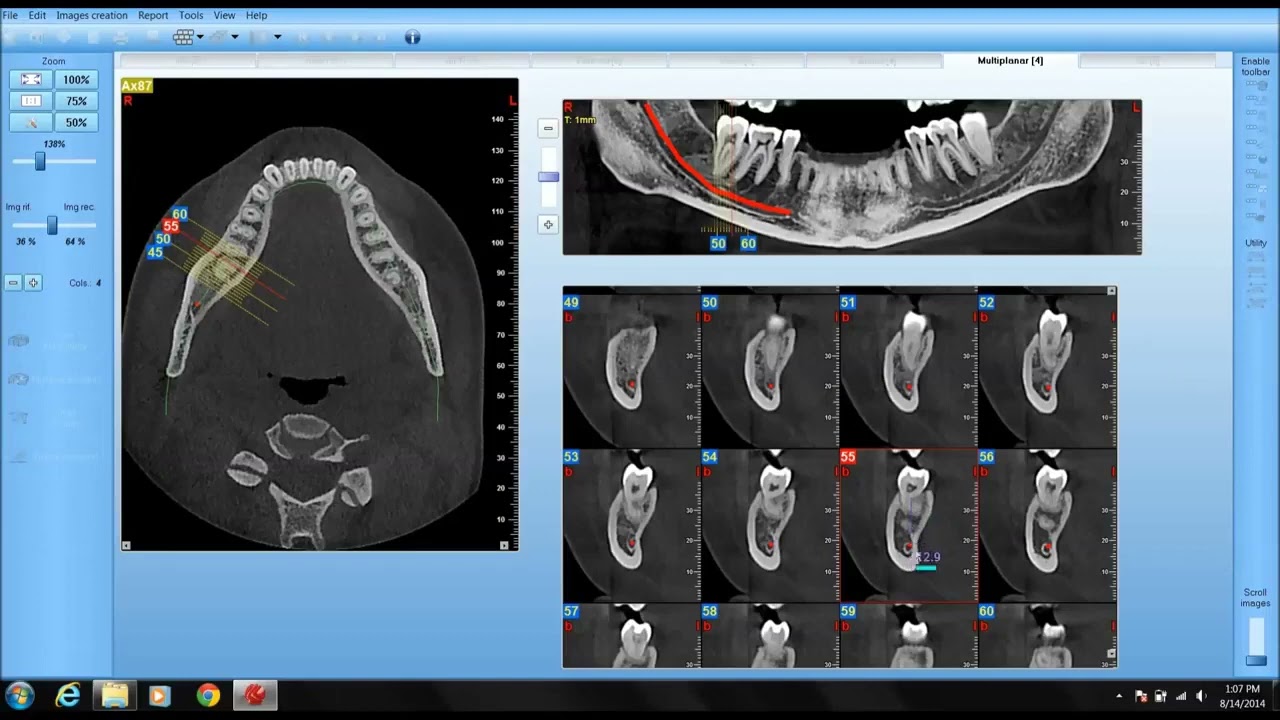1280x720 pixels.
Task: Click the fit-to-window zoom button
Action: click(x=31, y=79)
